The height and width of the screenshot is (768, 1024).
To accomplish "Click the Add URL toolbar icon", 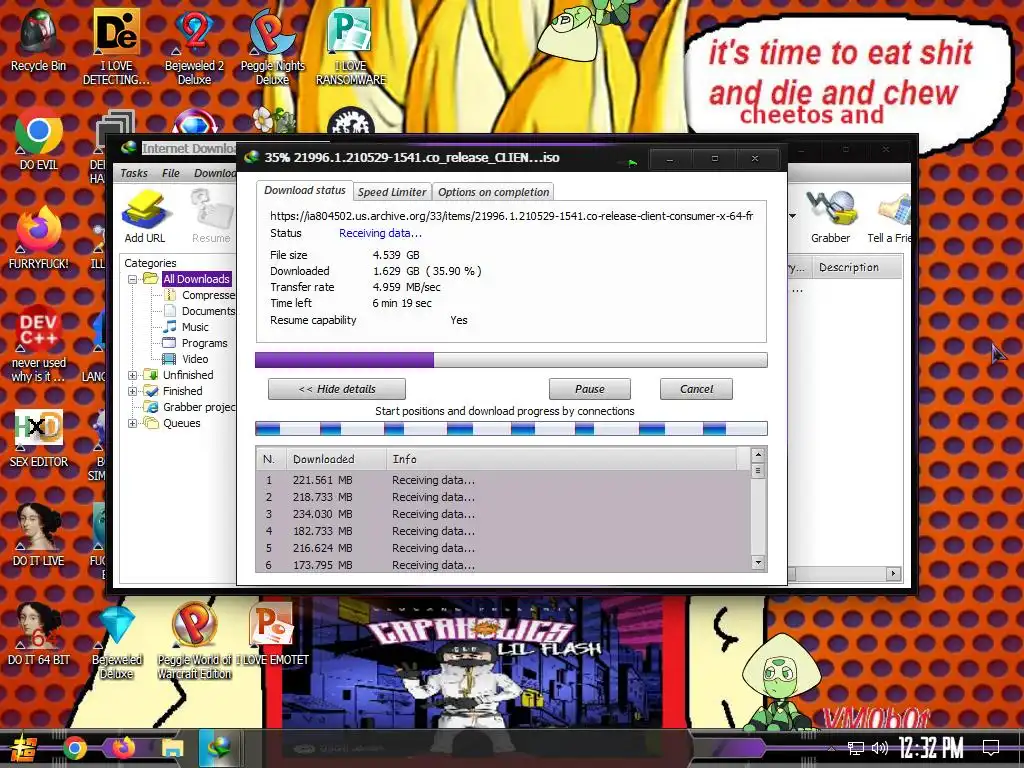I will [x=145, y=217].
